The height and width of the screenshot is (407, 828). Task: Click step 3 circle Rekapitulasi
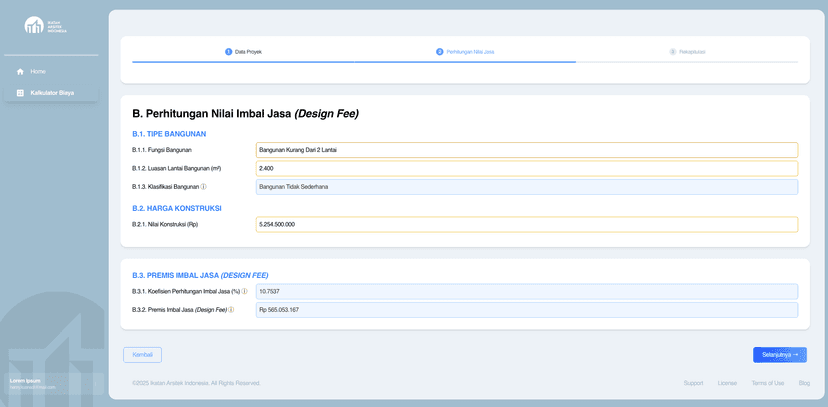[673, 52]
